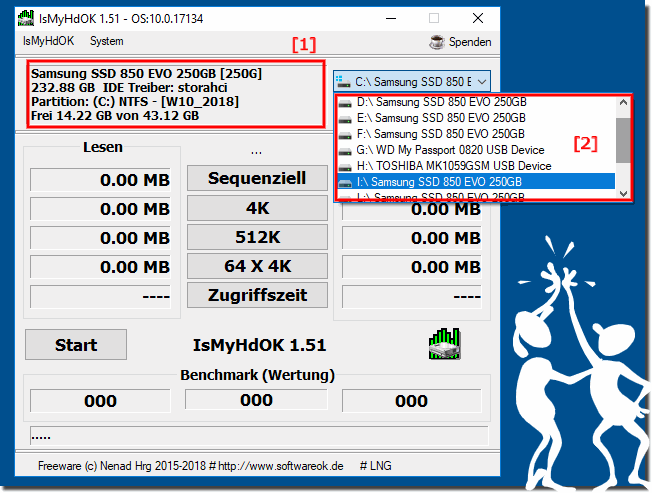652x493 pixels.
Task: Click write 512K result 0.00 MB field
Action: point(412,238)
